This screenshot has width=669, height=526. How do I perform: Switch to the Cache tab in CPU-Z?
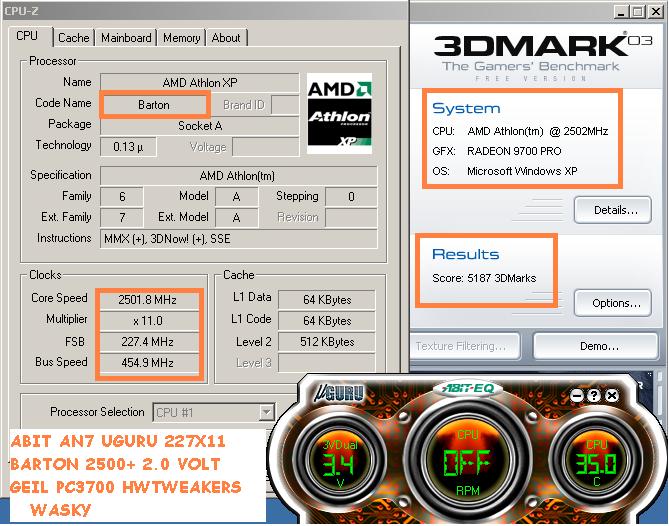[73, 38]
